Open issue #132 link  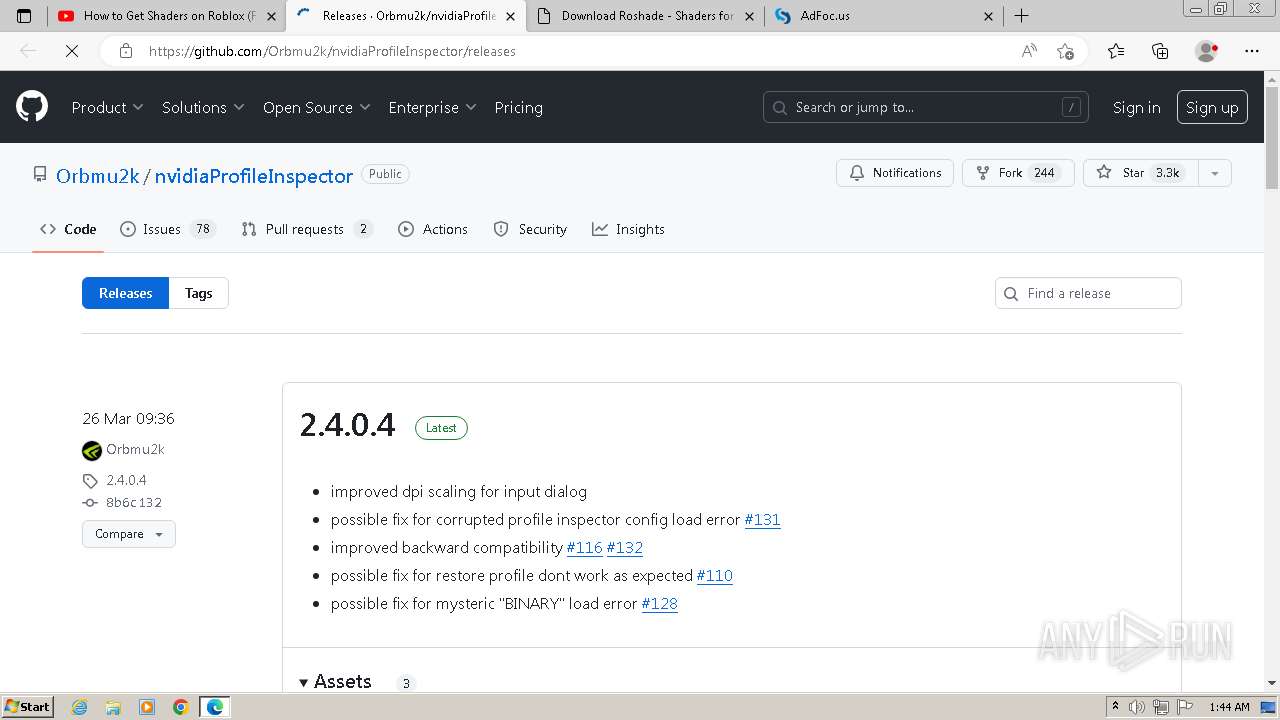click(624, 547)
